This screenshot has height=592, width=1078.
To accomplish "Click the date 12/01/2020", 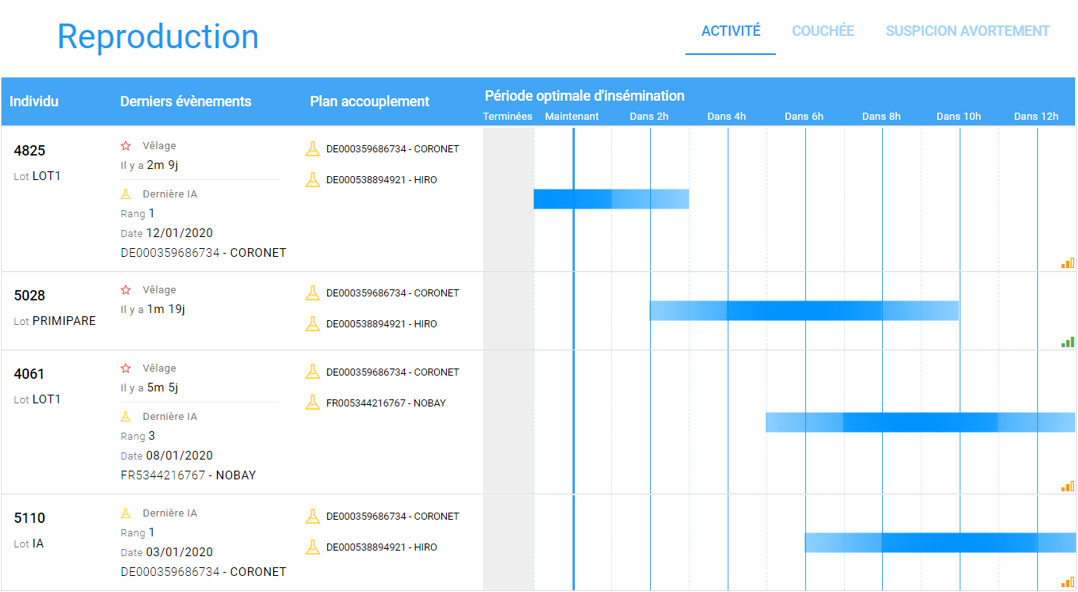I will pyautogui.click(x=179, y=233).
